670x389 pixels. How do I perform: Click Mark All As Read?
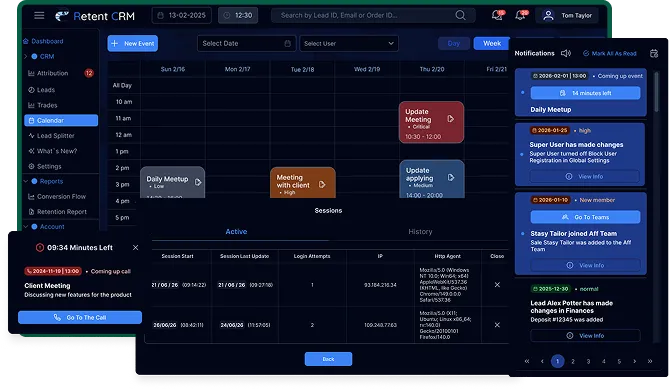[610, 53]
